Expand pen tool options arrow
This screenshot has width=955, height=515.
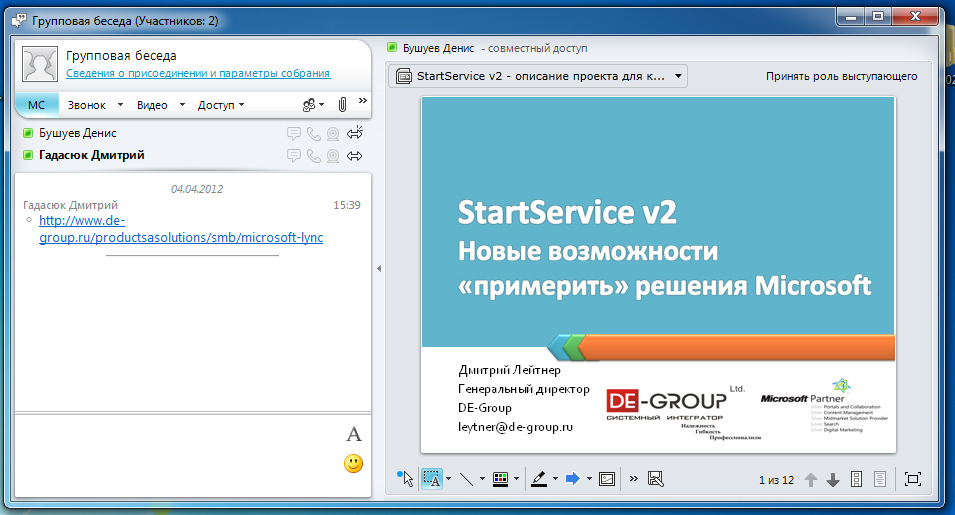(x=555, y=479)
